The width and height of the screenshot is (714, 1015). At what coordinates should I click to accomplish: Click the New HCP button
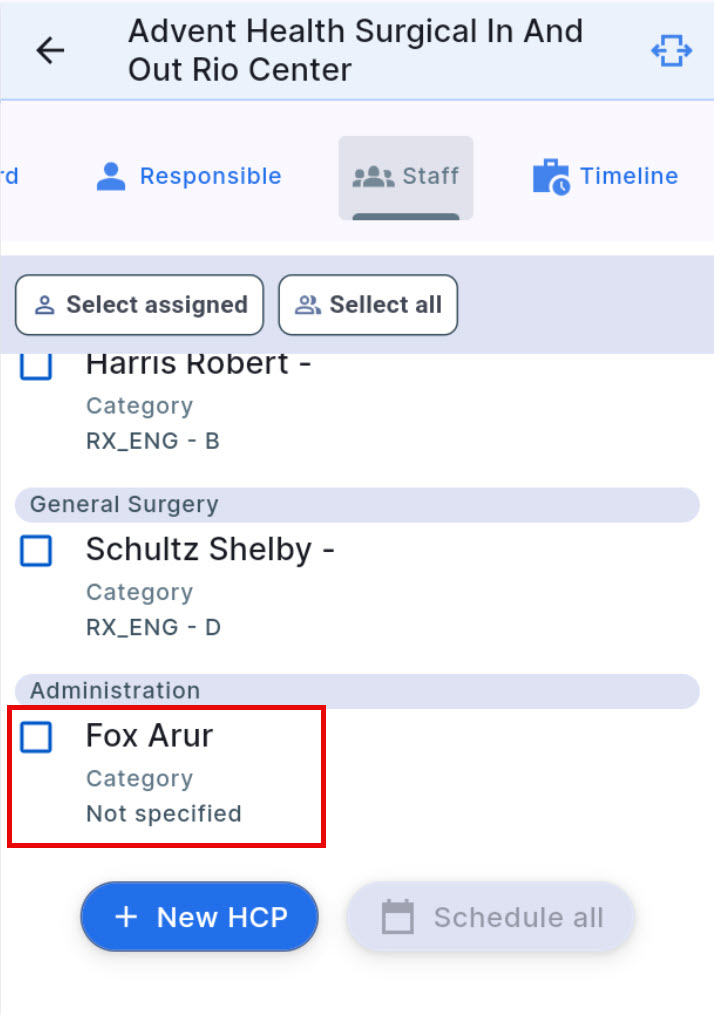click(199, 916)
